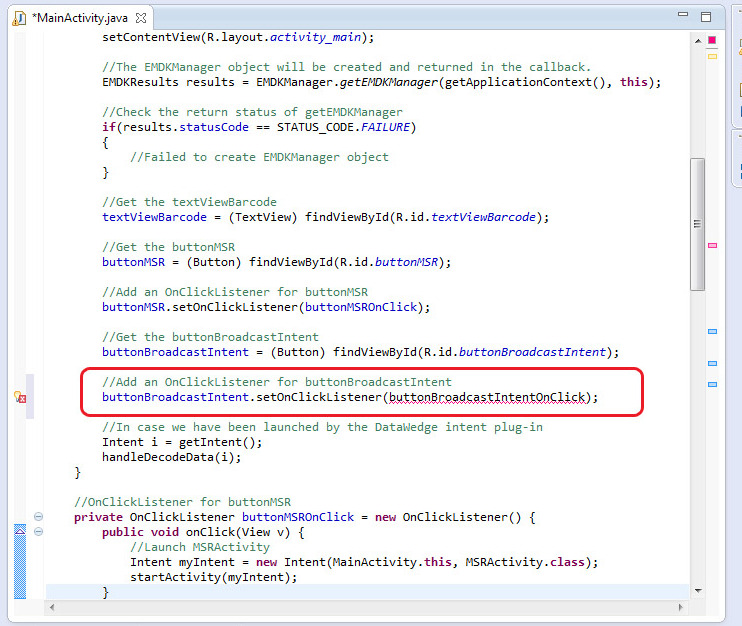Click the Java file icon on MainActivity tab
Image resolution: width=742 pixels, height=626 pixels.
click(19, 17)
